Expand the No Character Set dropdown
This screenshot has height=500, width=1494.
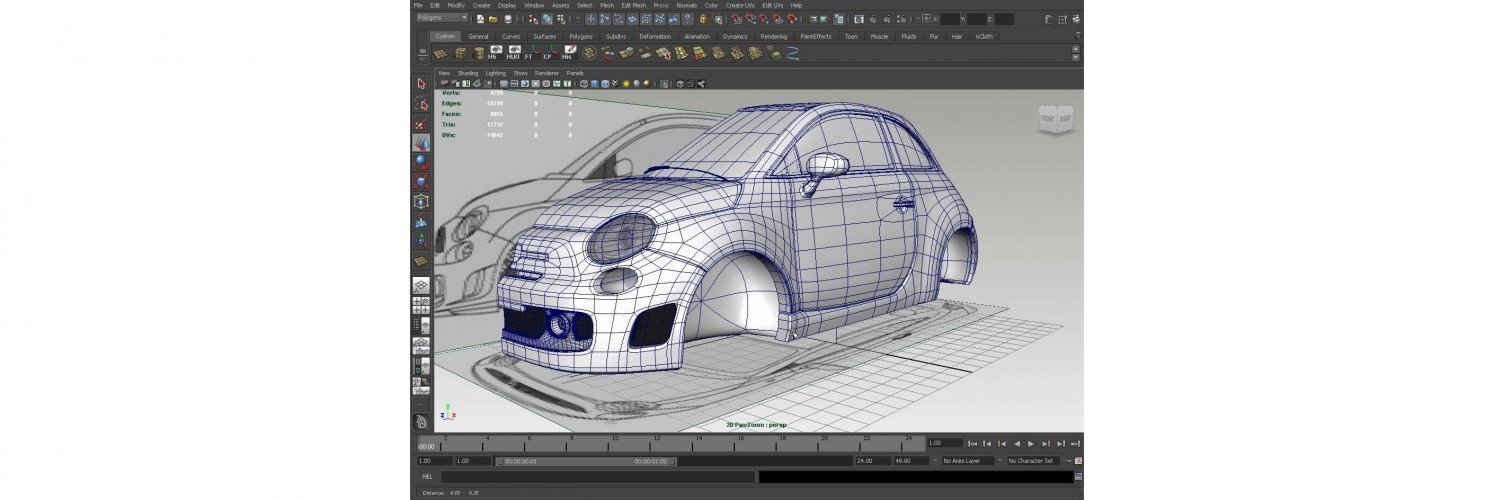coord(1032,461)
